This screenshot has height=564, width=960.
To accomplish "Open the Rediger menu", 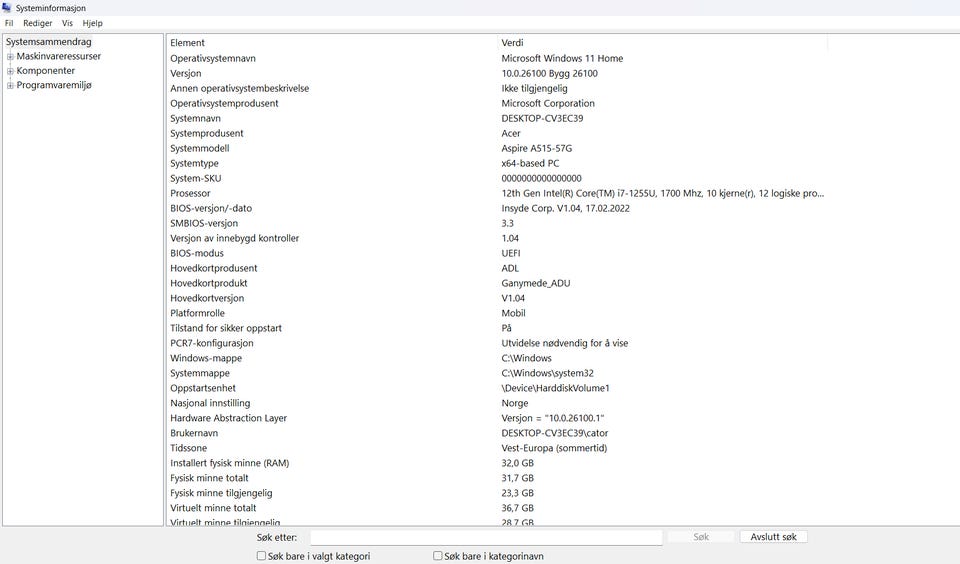I will [x=37, y=23].
